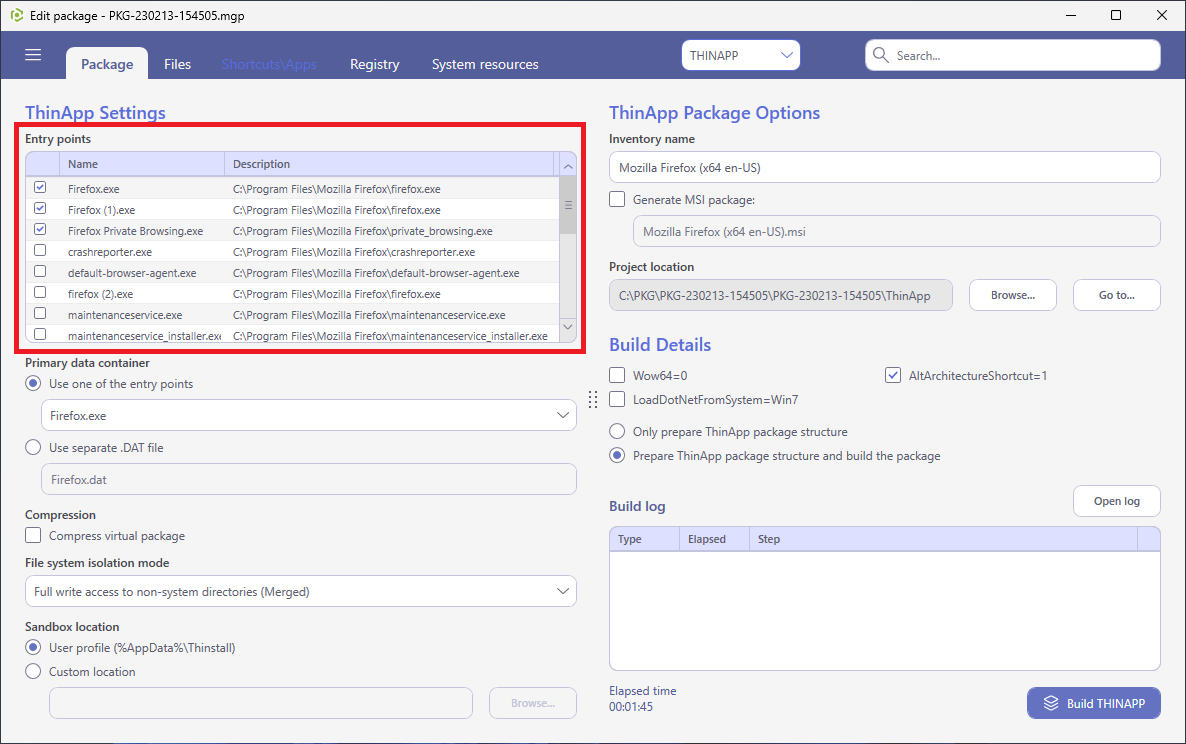1186x744 pixels.
Task: Click the 00:01:45 elapsed time value
Action: (x=631, y=707)
